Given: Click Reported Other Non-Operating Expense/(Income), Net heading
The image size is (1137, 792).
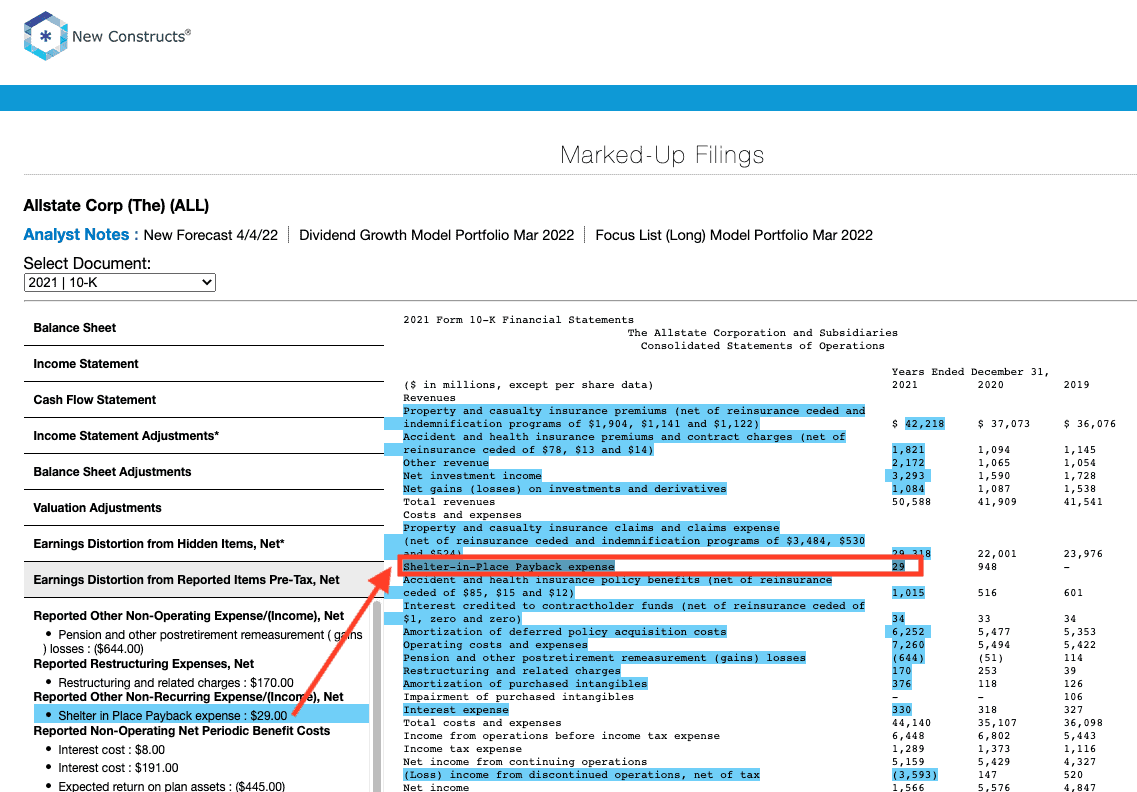Looking at the screenshot, I should coord(189,616).
